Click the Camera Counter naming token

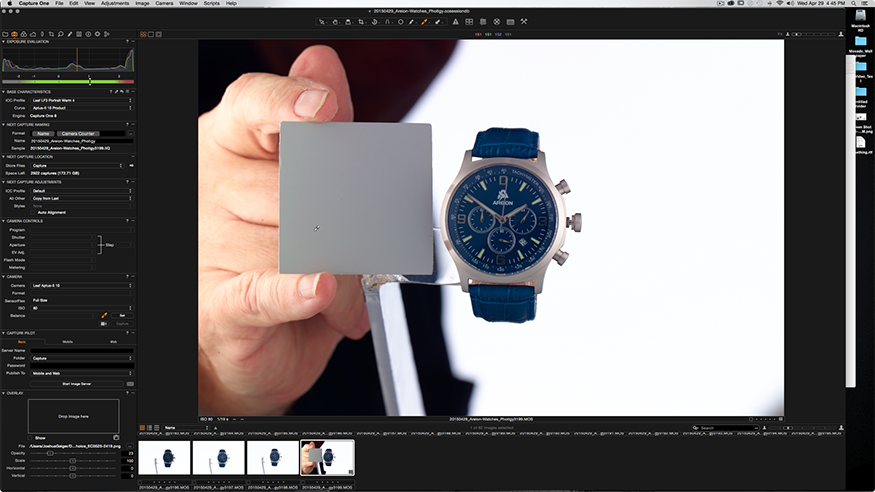pos(78,134)
